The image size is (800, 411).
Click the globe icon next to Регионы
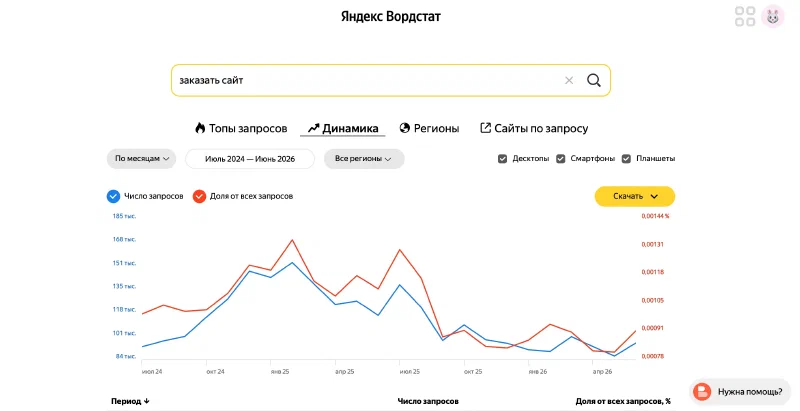pyautogui.click(x=405, y=128)
